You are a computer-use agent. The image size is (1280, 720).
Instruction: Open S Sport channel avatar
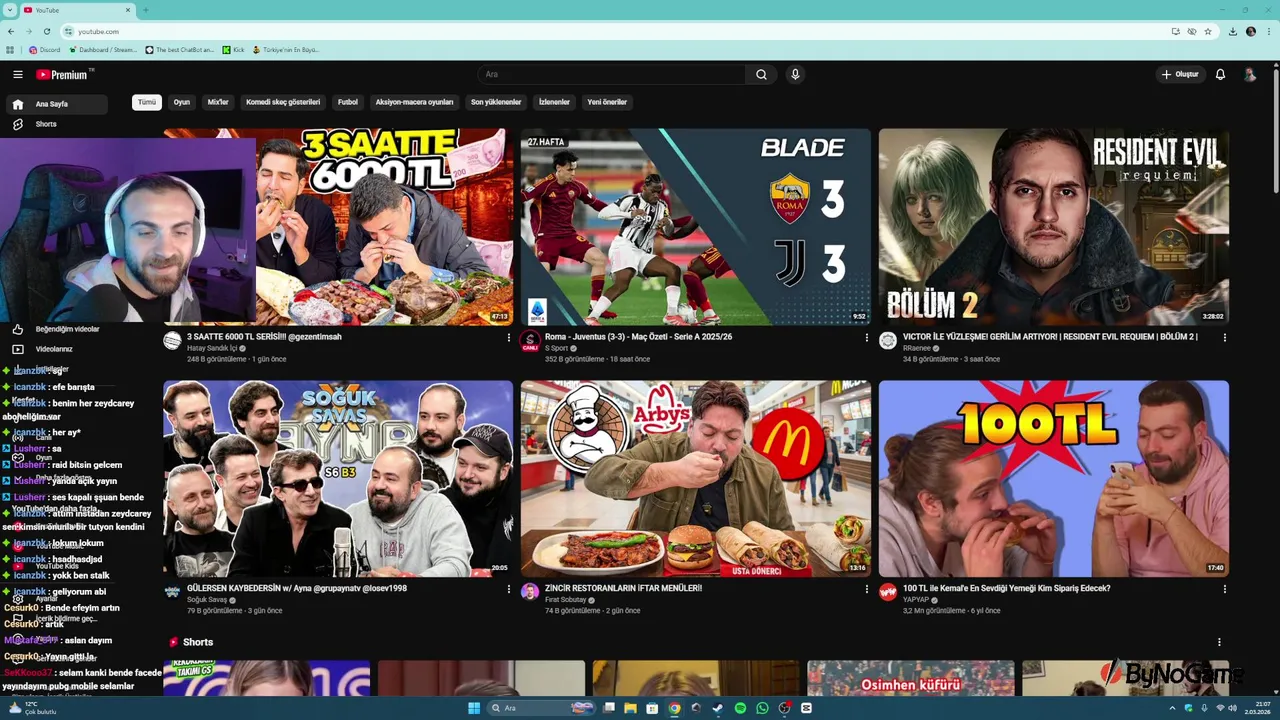tap(530, 341)
